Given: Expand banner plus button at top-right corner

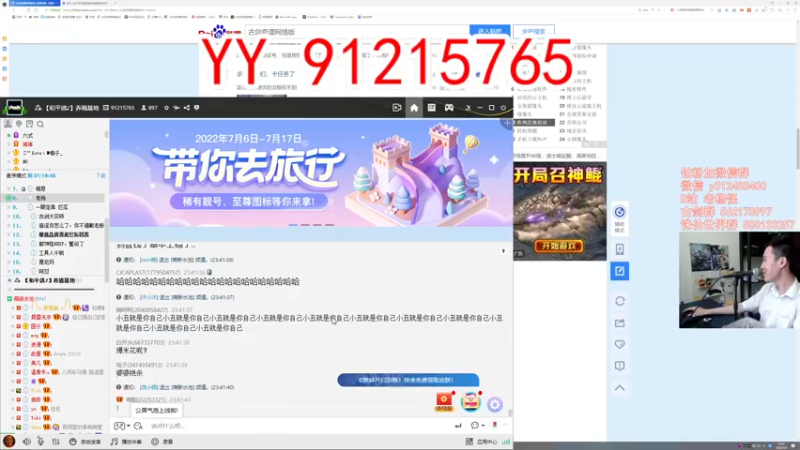Looking at the screenshot, I should (x=507, y=123).
